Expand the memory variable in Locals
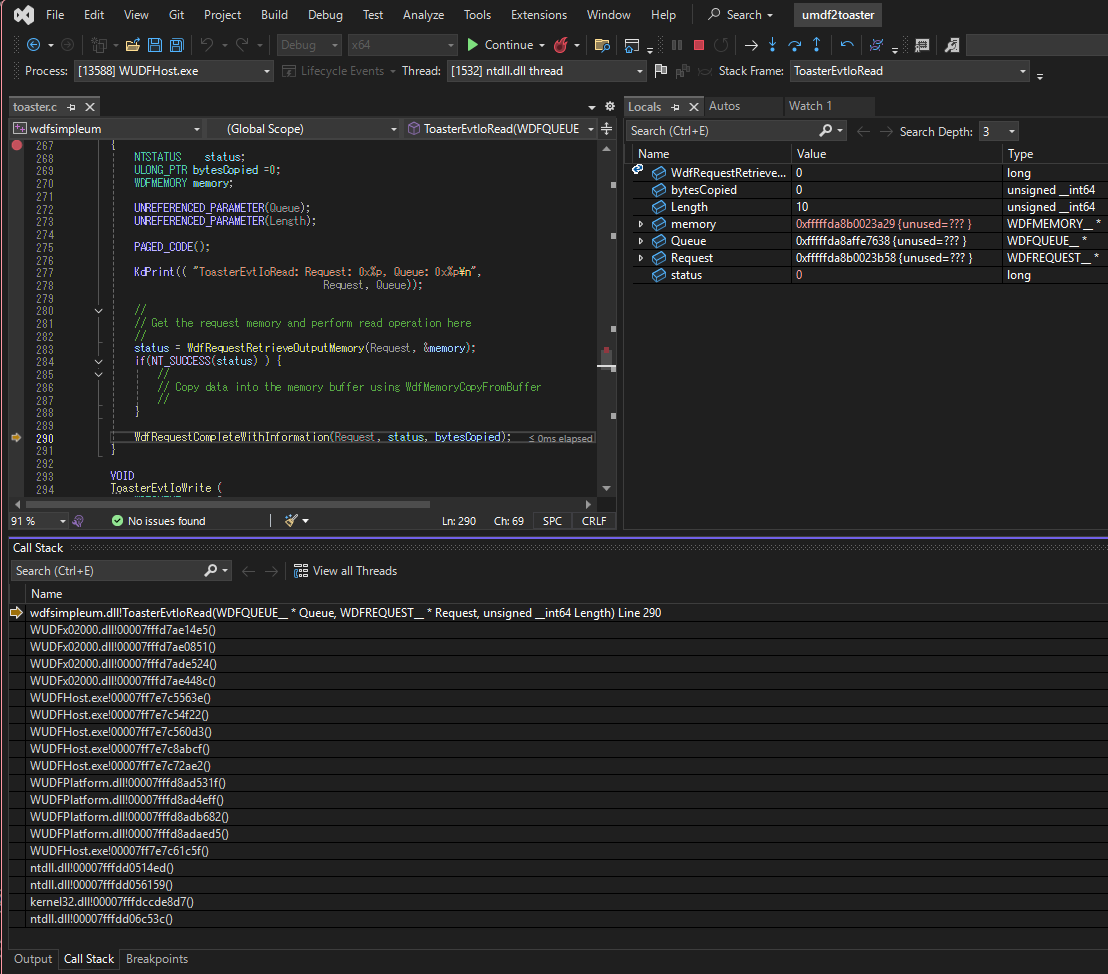The width and height of the screenshot is (1108, 974). [x=641, y=224]
